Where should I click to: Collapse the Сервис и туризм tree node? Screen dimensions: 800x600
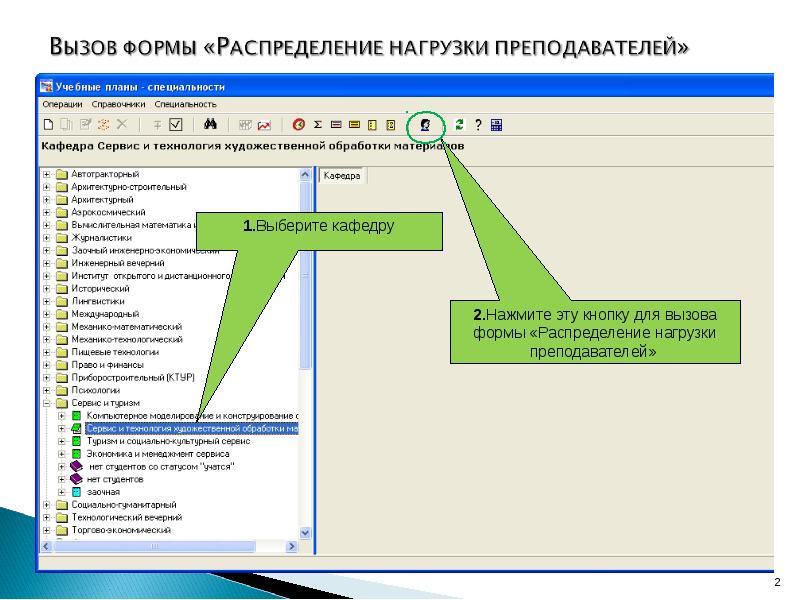(x=47, y=402)
